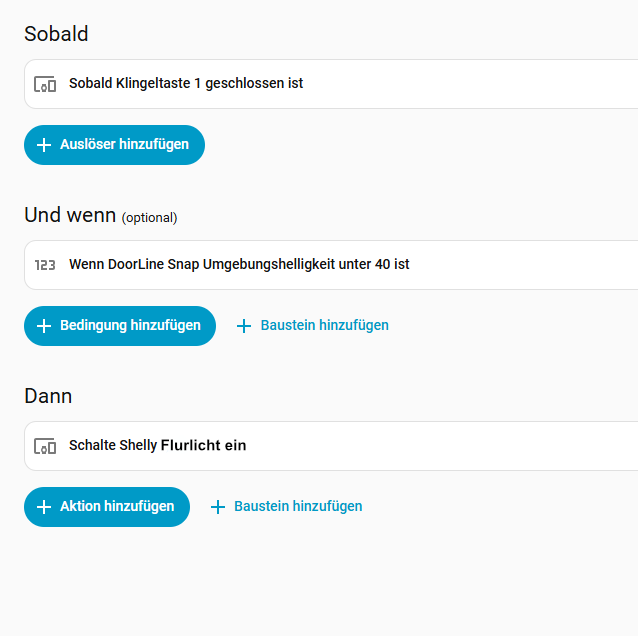Expand the DoorLine Snap Umgebungshelligkeit condition
This screenshot has width=638, height=636.
(x=239, y=265)
